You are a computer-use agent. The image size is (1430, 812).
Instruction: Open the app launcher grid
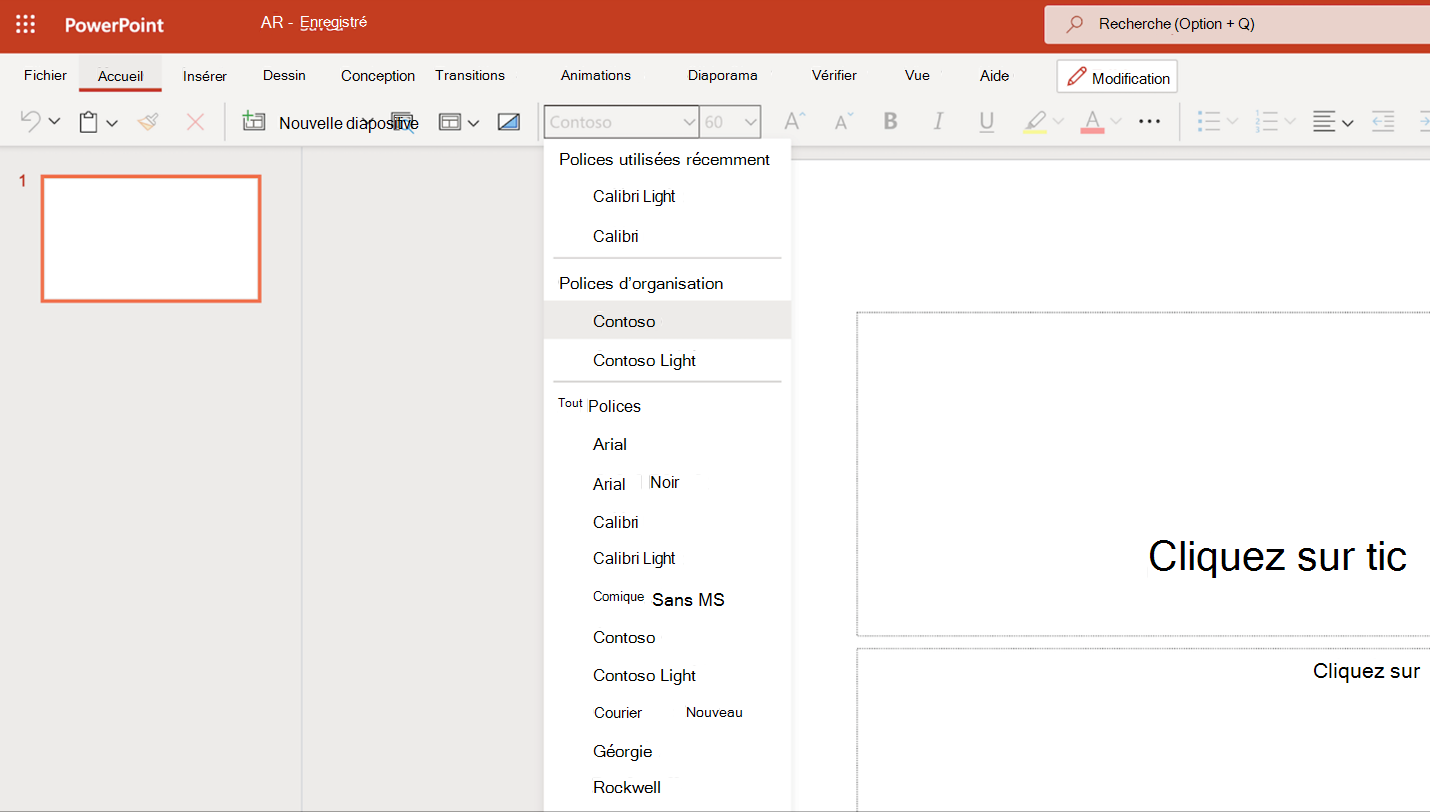point(26,25)
